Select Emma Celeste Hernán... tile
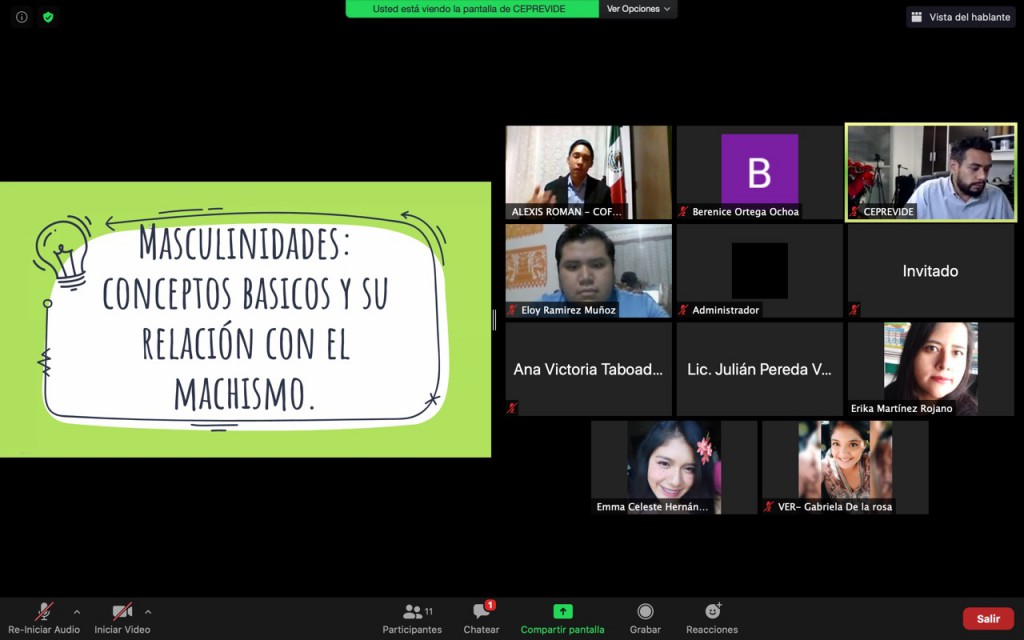1024x640 pixels. pyautogui.click(x=674, y=468)
